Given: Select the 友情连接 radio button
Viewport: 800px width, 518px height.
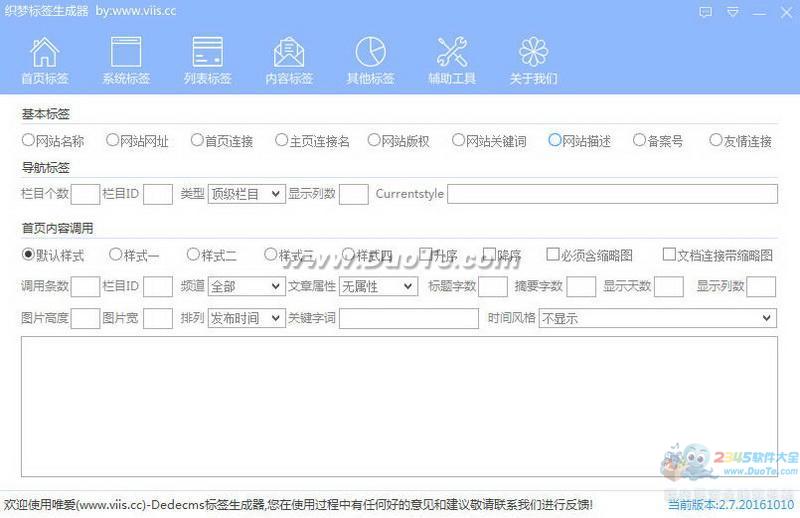Looking at the screenshot, I should [716, 140].
